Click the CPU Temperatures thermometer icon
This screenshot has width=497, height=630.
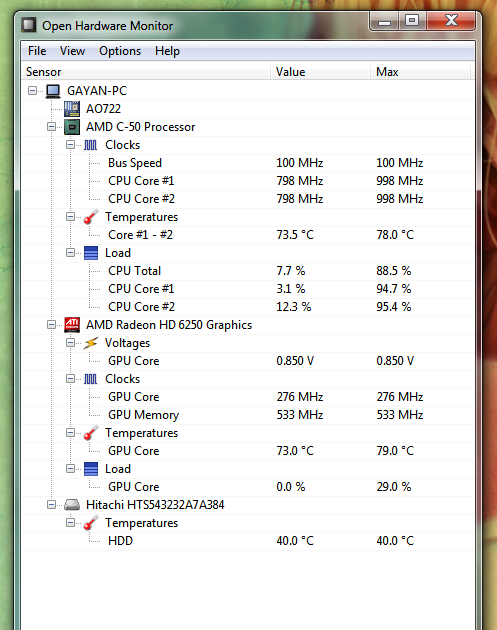pyautogui.click(x=91, y=217)
